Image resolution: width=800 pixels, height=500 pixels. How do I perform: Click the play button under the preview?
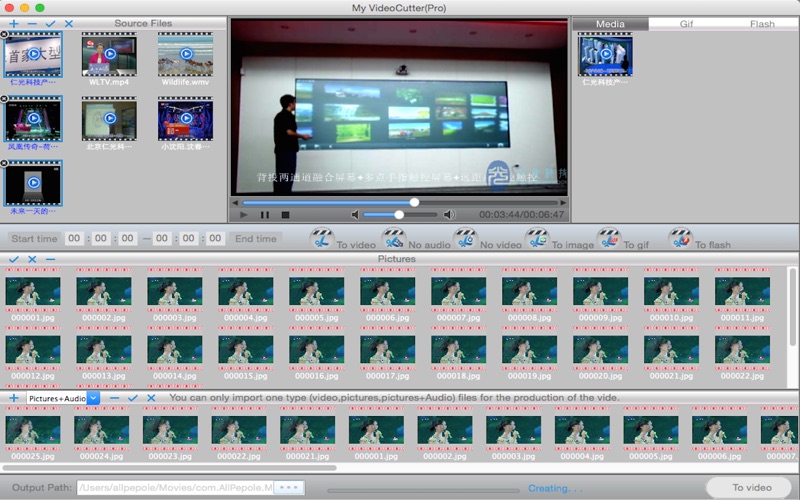tap(243, 215)
